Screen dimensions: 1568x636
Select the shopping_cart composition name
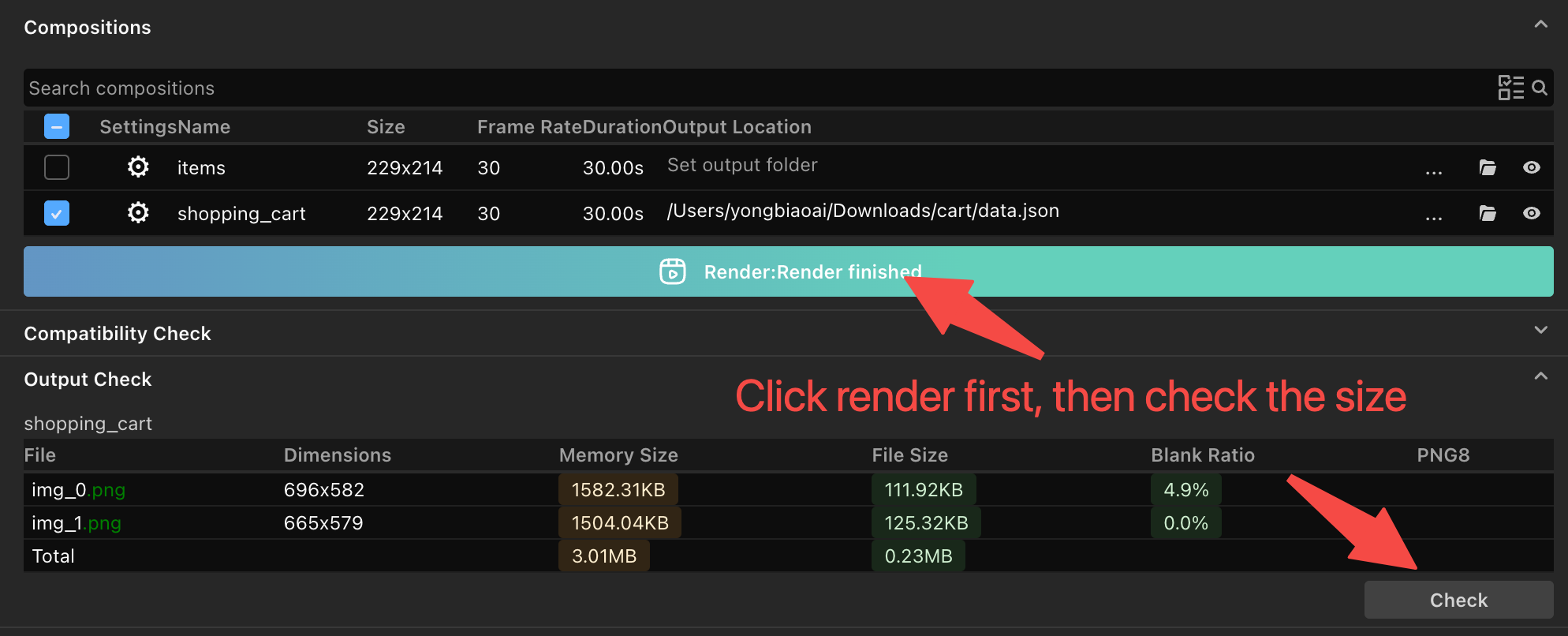241,214
